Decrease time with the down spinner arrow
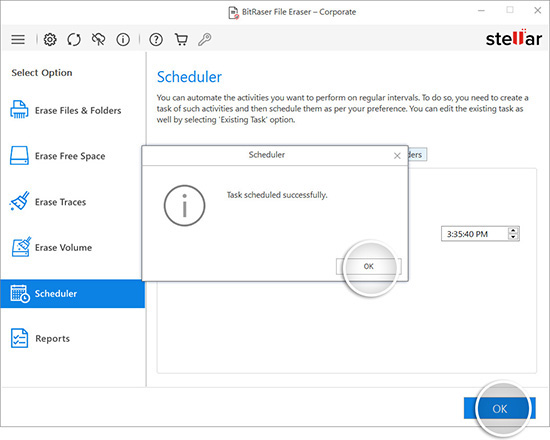 pos(513,237)
